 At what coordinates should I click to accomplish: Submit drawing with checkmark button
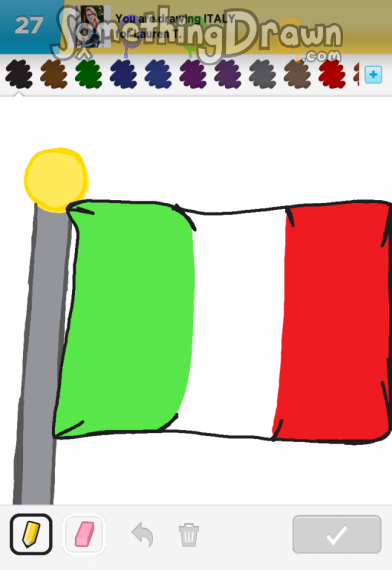click(337, 534)
